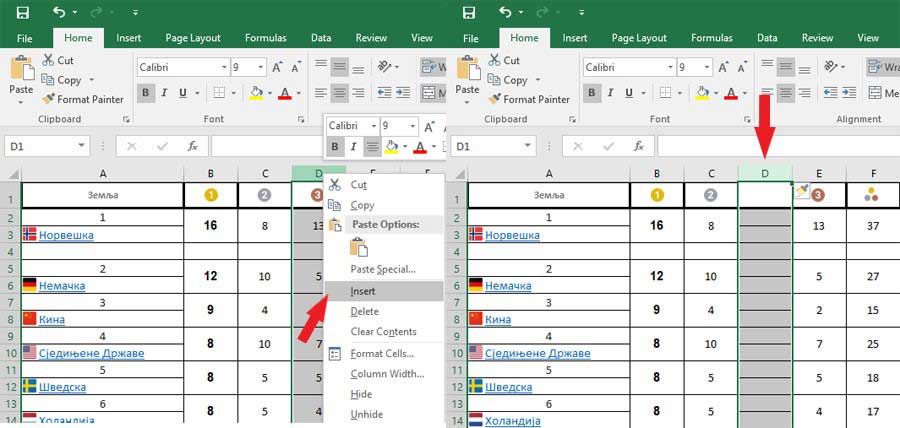The image size is (900, 428).
Task: Open the Customize Quick Access Toolbar dropdown, left window
Action: pyautogui.click(x=135, y=12)
